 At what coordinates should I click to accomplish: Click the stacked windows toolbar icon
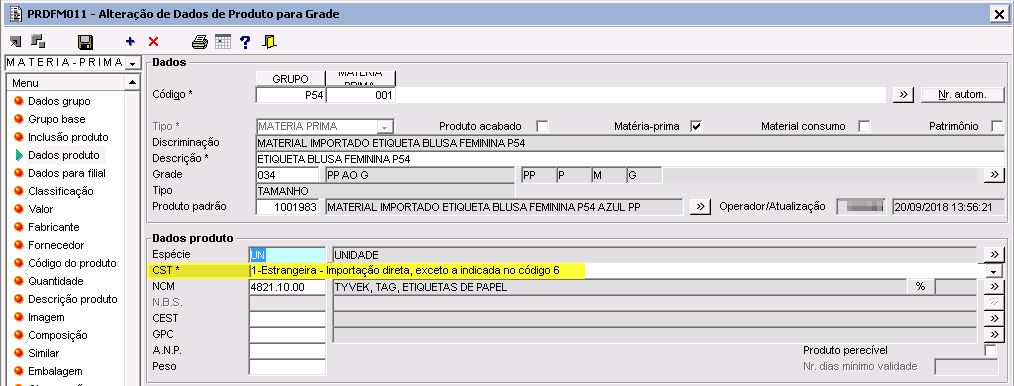(38, 42)
